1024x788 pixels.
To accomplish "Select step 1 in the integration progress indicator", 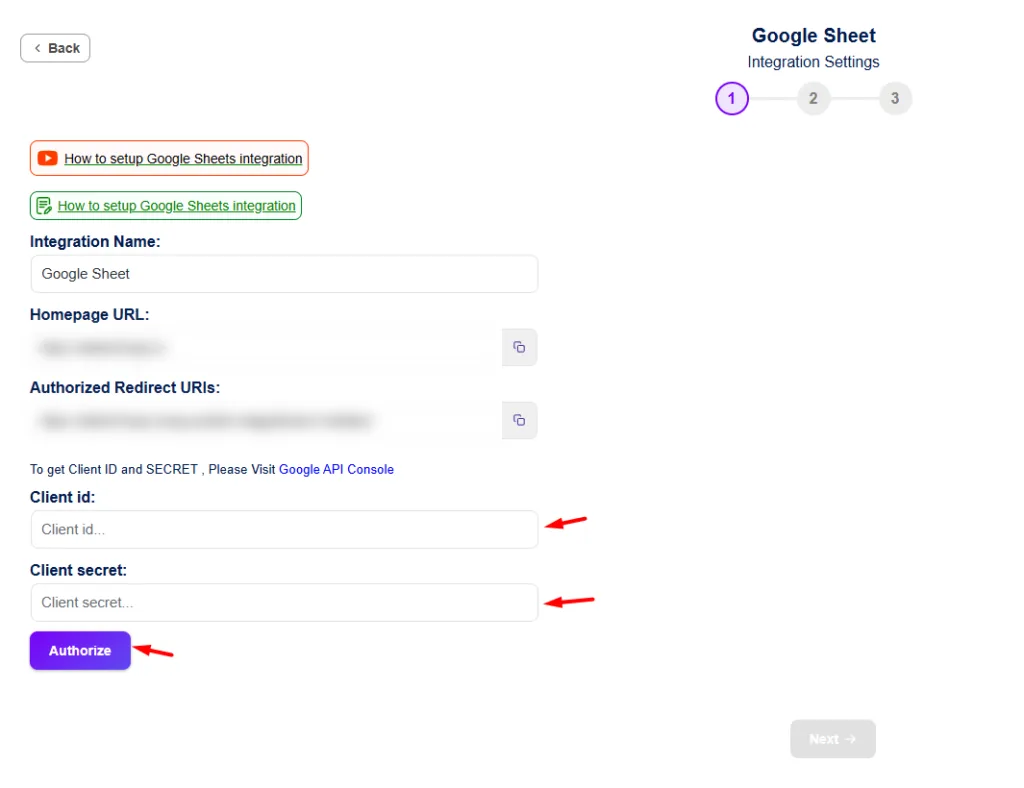I will point(732,98).
